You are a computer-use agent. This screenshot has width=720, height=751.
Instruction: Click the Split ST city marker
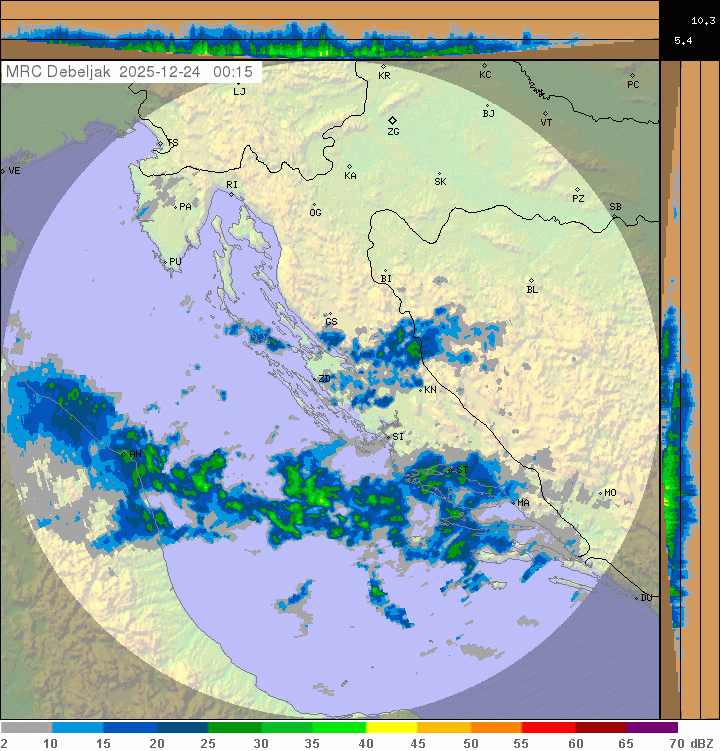[x=451, y=468]
